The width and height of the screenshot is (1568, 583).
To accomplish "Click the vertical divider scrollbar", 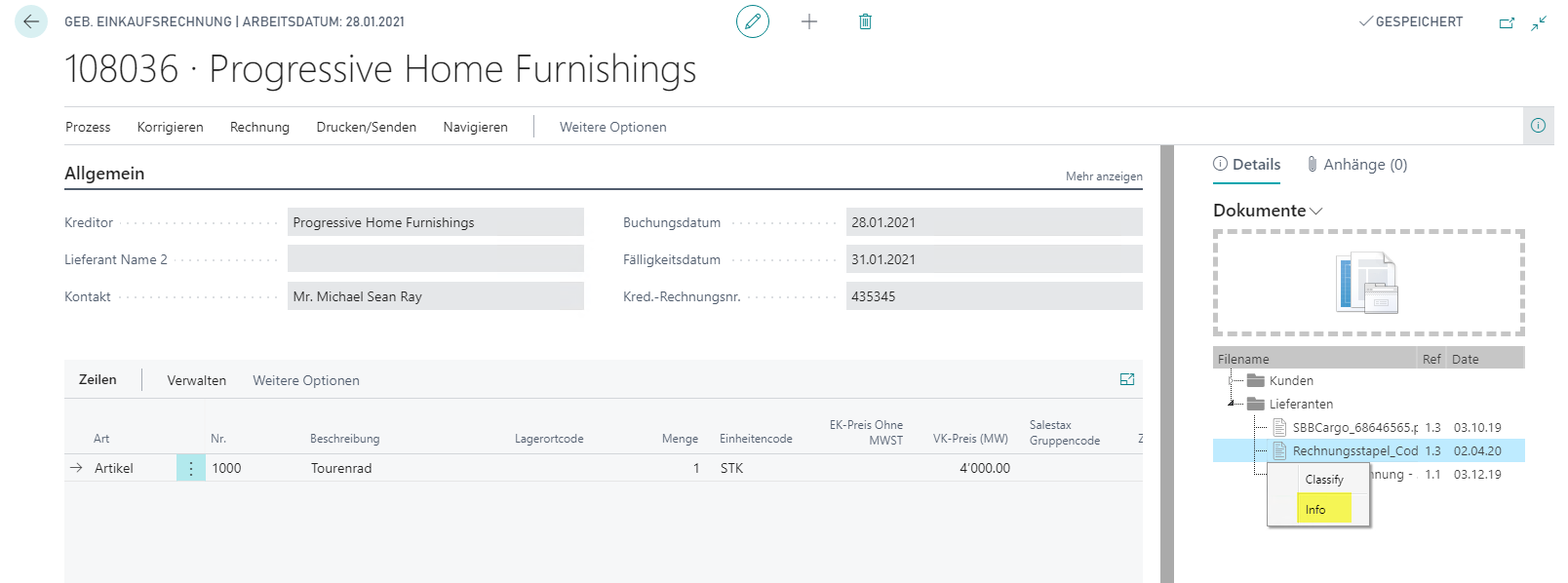I will (1167, 364).
